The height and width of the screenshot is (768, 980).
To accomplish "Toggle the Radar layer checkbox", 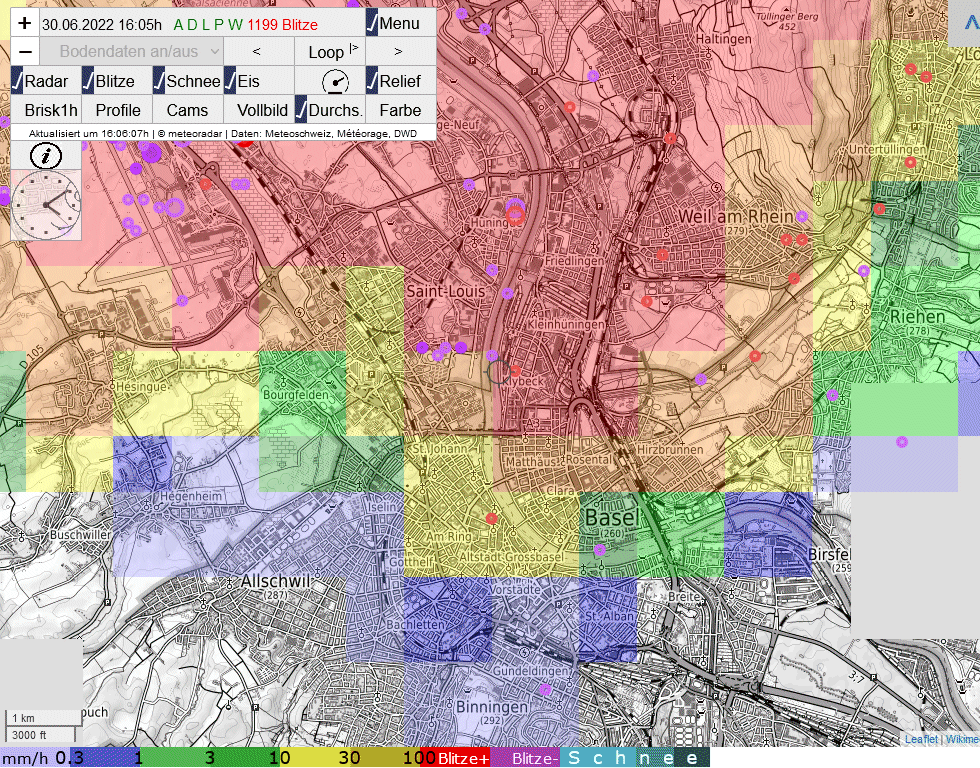I will 41,81.
